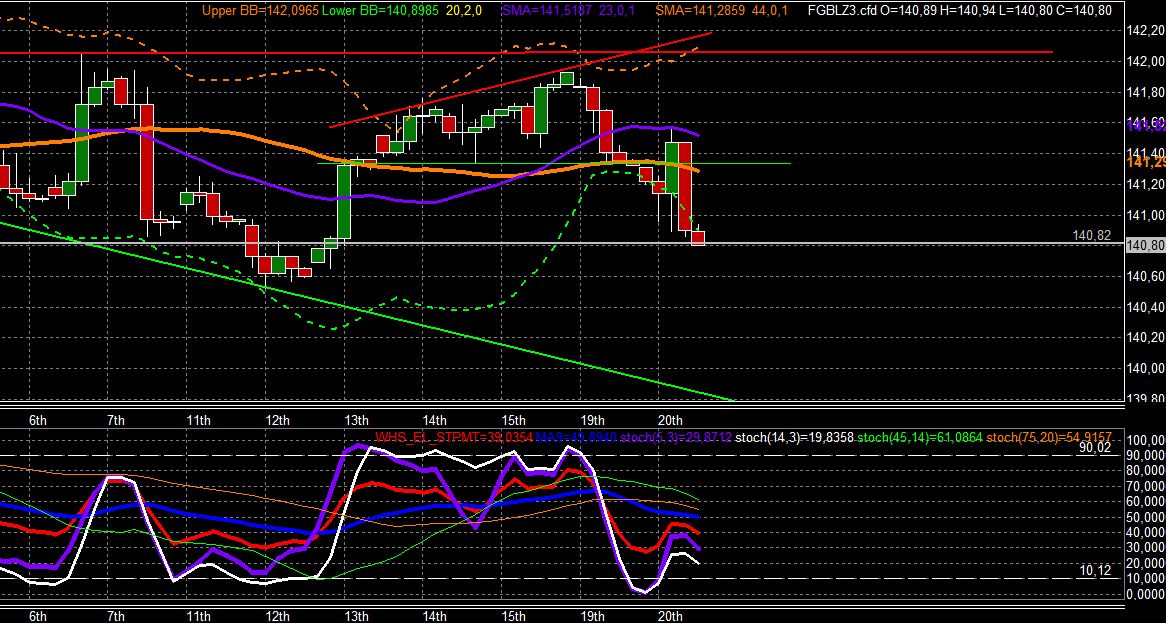Screen dimensions: 1166x623
Task: Click the '142,20' price axis label
Action: (1146, 30)
